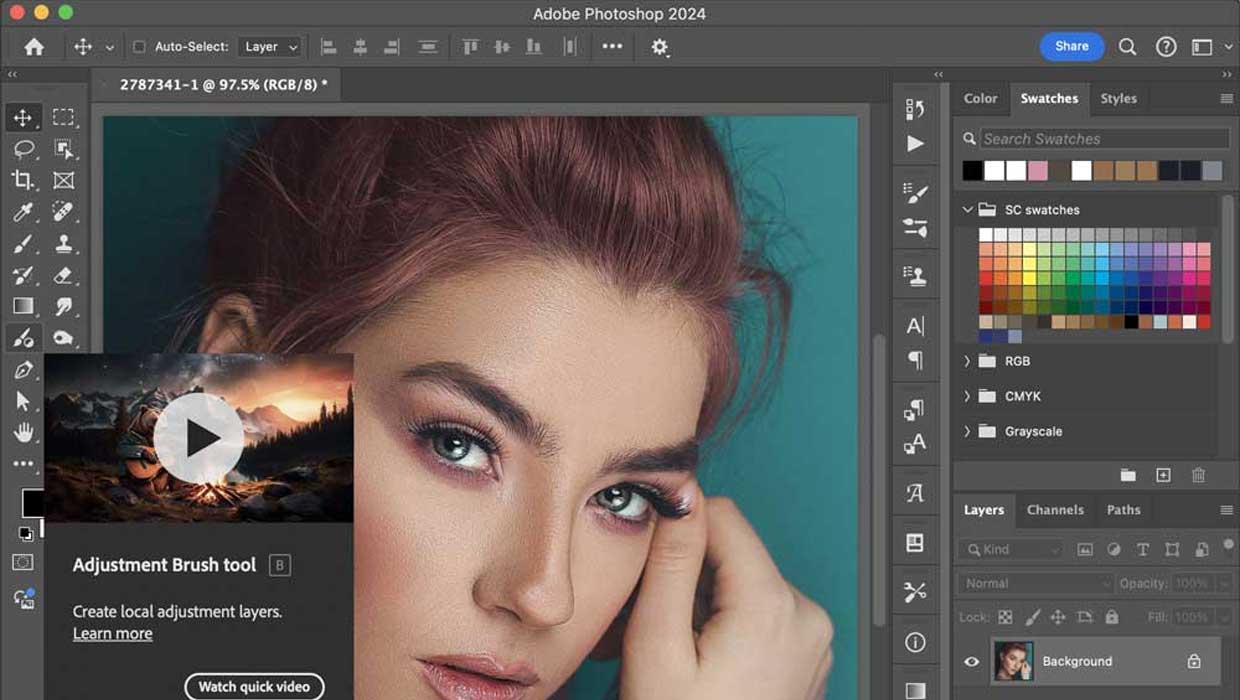Expand the RGB swatch group
Viewport: 1240px width, 700px height.
pos(967,361)
